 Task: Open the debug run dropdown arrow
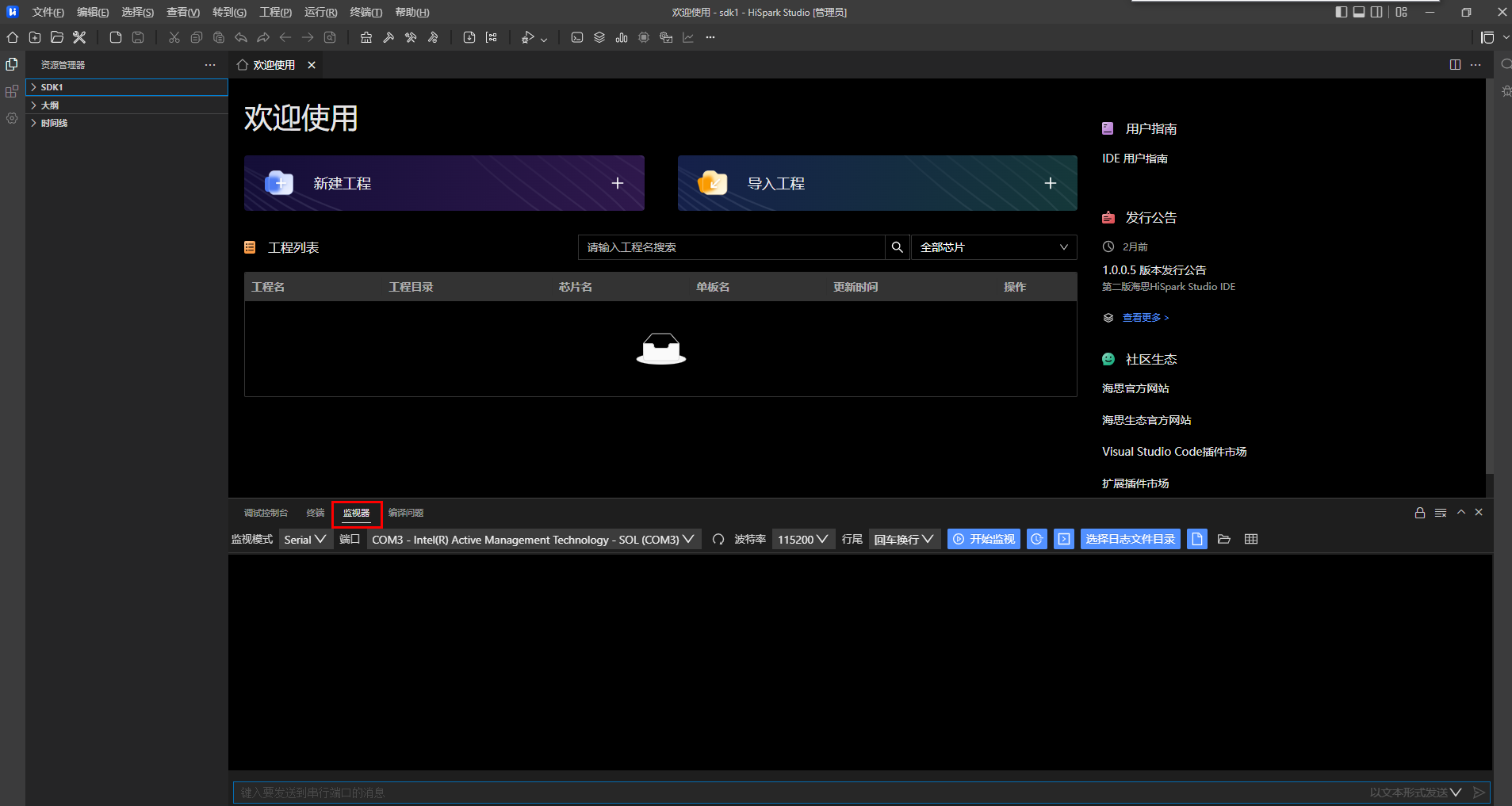[x=544, y=39]
